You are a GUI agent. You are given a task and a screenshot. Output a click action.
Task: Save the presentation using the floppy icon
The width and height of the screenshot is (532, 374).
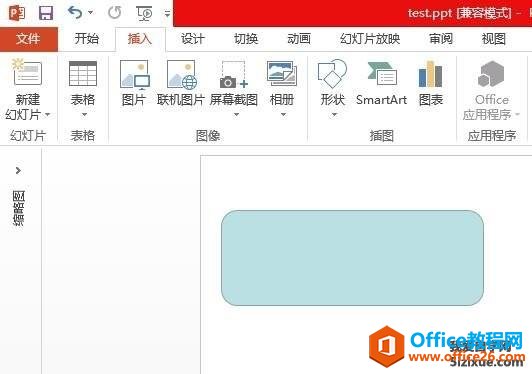point(46,13)
